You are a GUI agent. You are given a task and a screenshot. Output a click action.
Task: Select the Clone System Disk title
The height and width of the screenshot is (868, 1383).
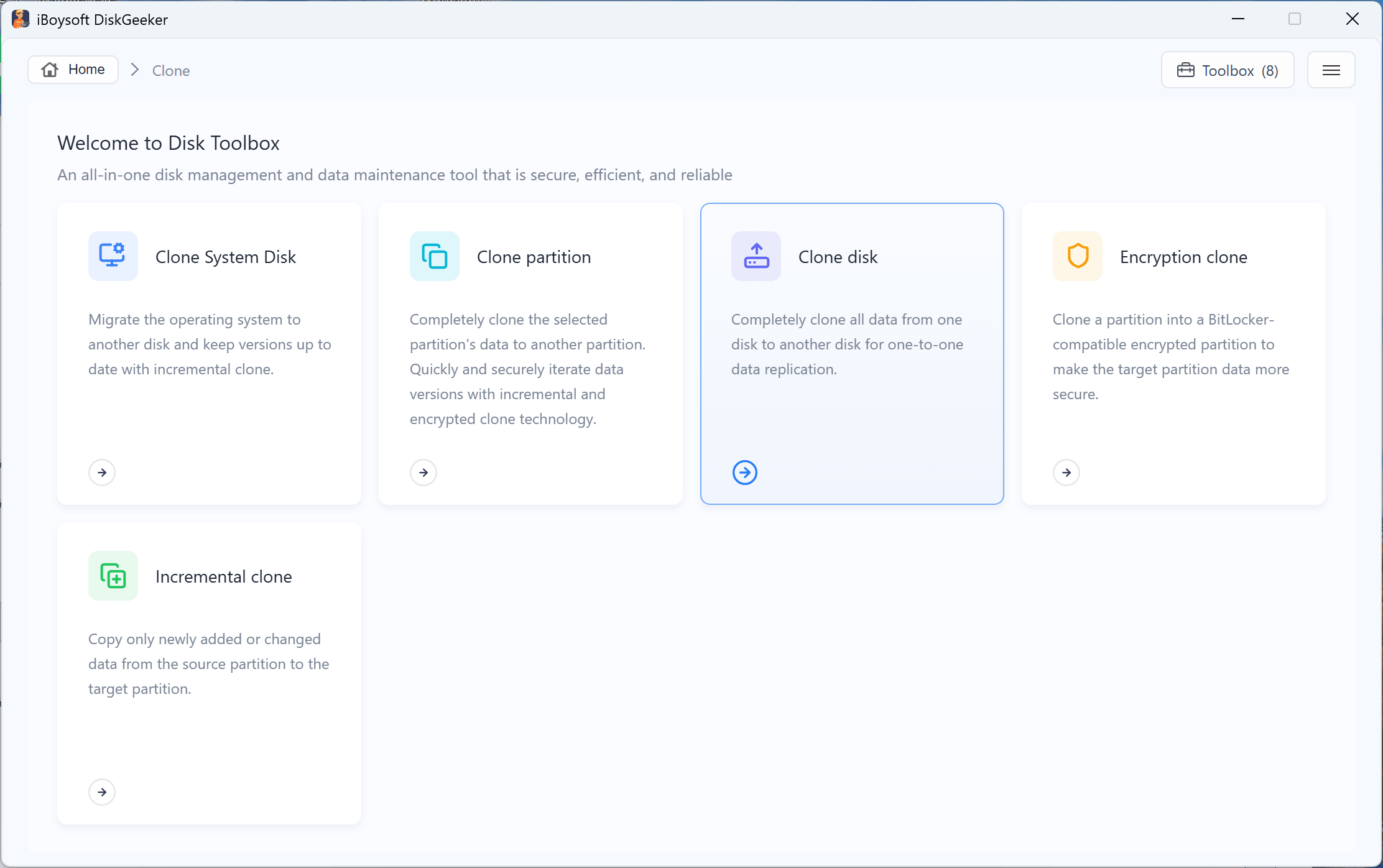226,257
